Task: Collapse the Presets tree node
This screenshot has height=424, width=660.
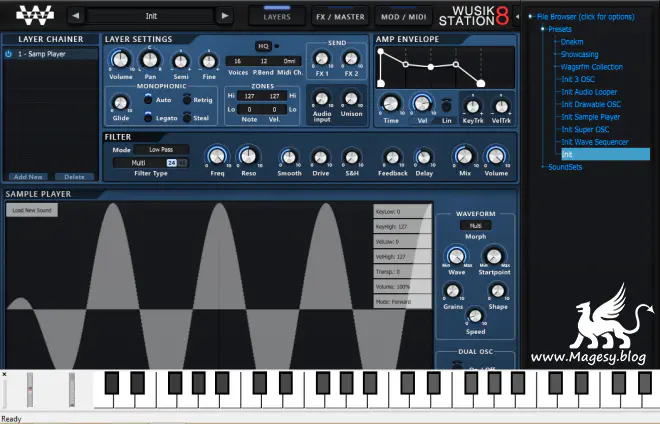Action: [x=543, y=29]
